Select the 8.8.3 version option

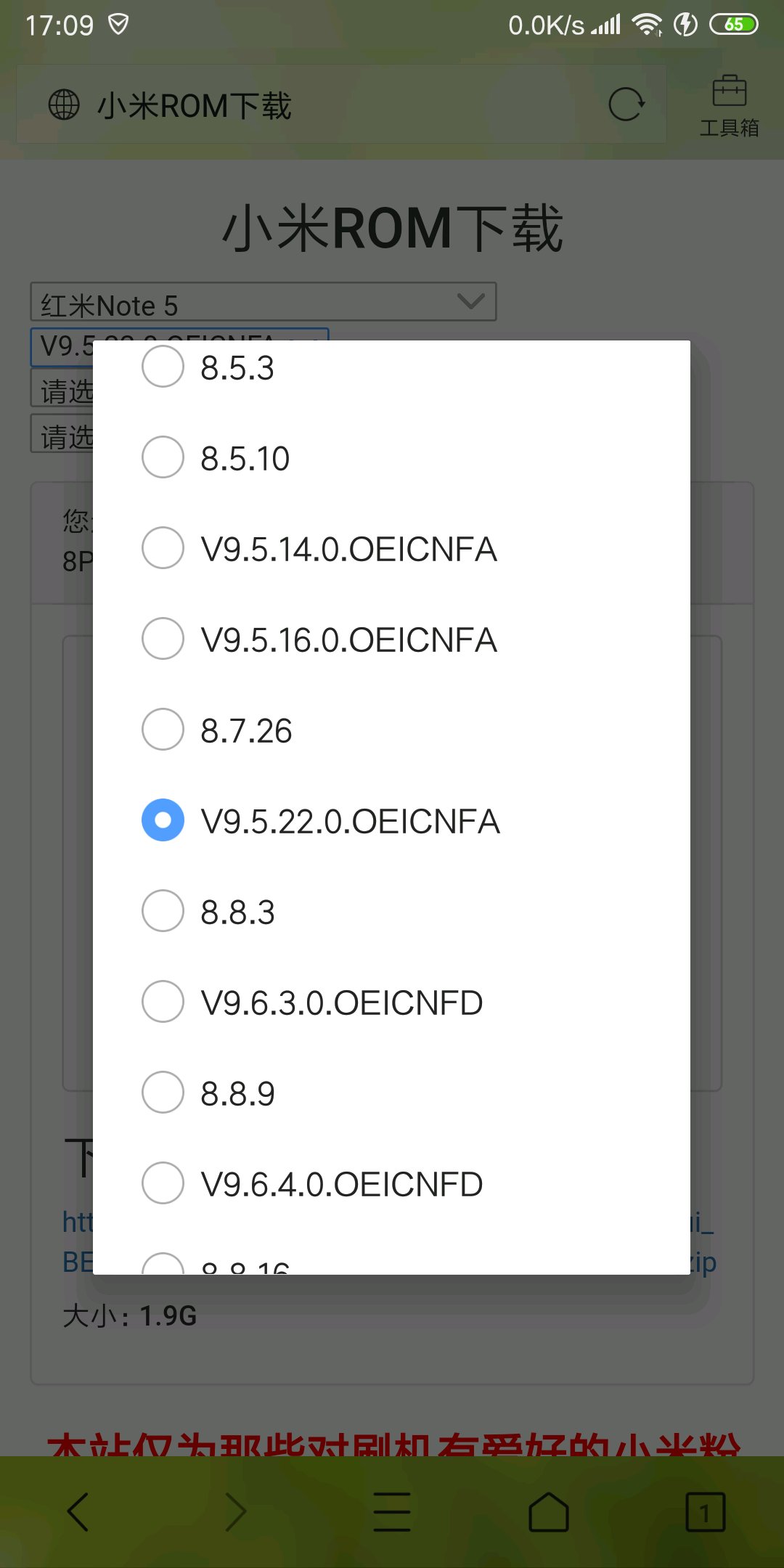pos(391,911)
